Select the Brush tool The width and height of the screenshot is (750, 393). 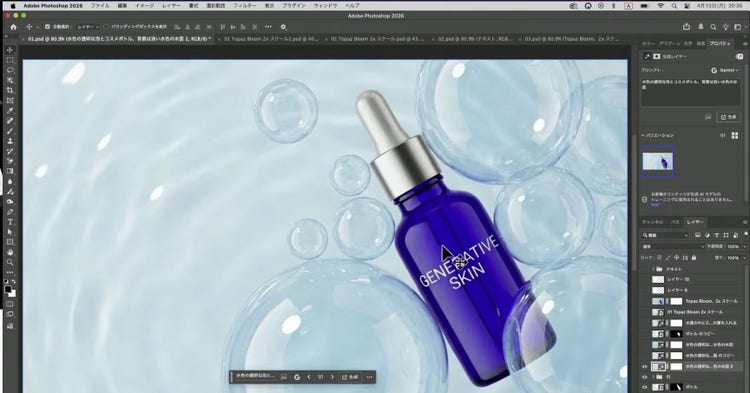pyautogui.click(x=10, y=131)
